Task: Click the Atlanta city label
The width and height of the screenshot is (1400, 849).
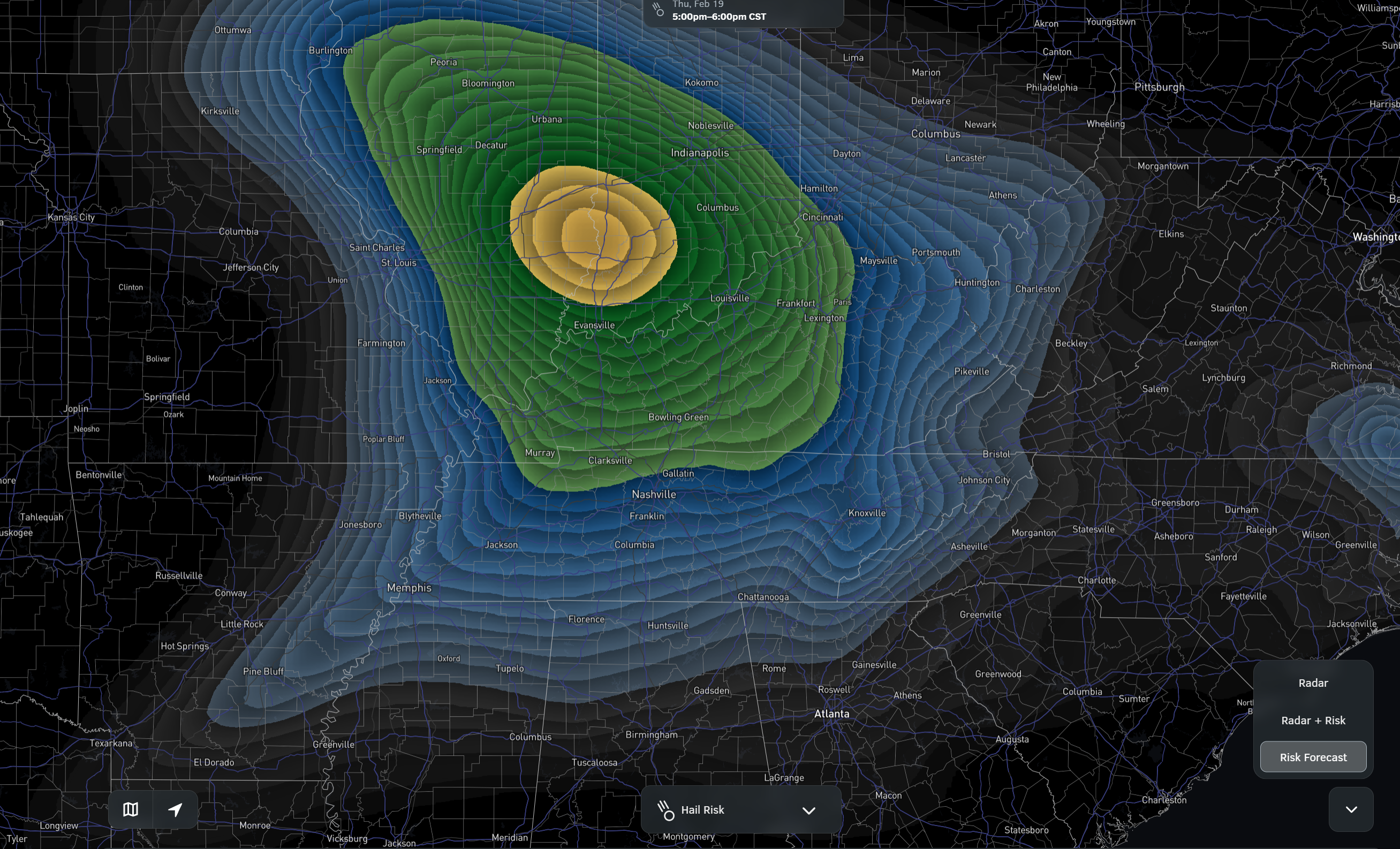Action: [831, 714]
